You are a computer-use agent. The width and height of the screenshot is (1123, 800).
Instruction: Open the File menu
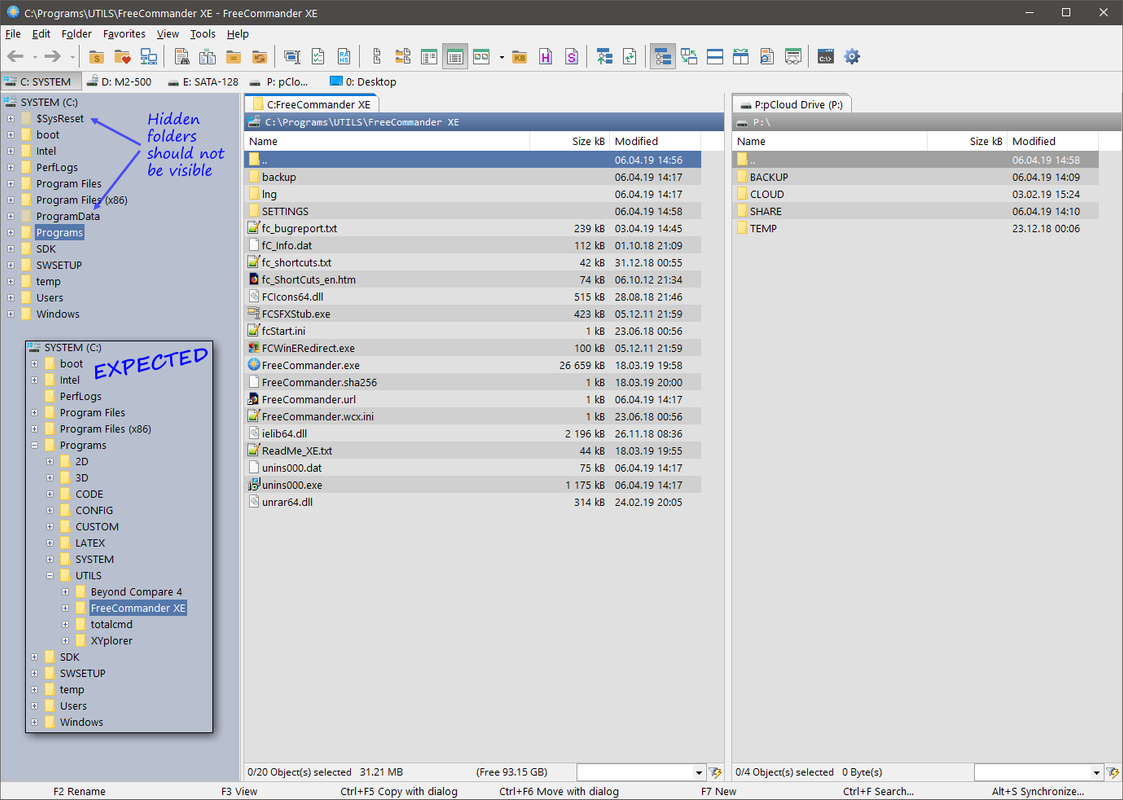13,34
